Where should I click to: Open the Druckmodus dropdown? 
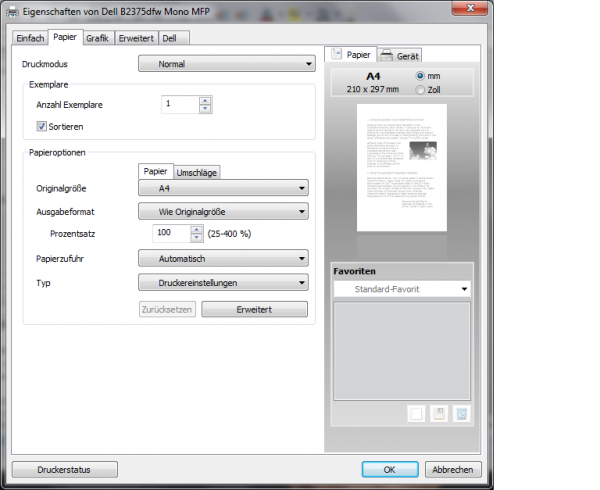(x=226, y=65)
